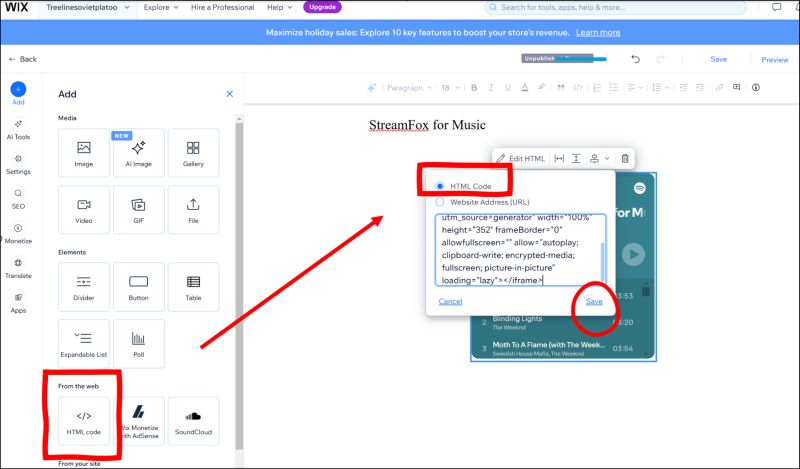Add a SoundCloud embed
Viewport: 800px width, 469px height.
coord(193,421)
